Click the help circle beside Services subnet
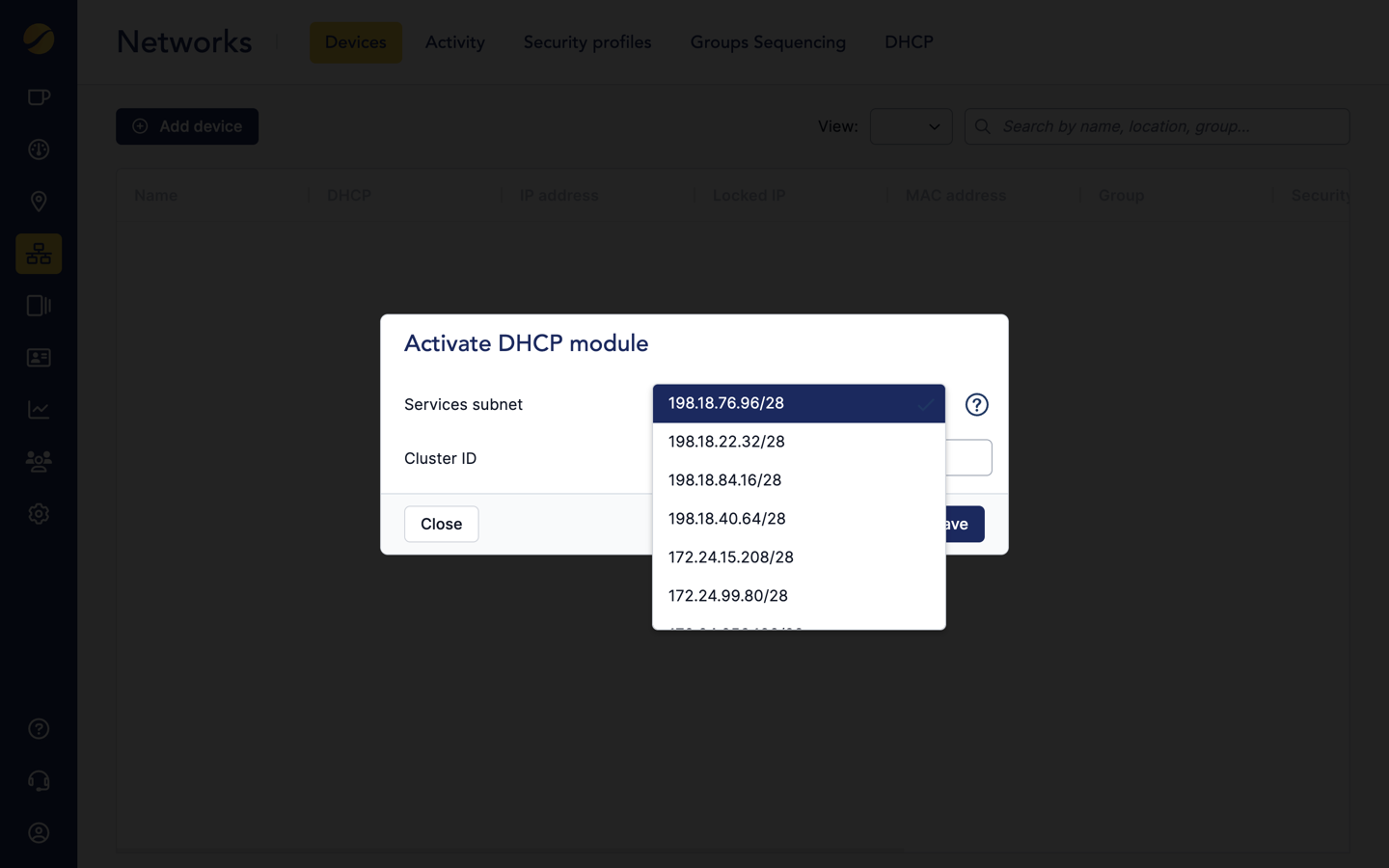This screenshot has width=1389, height=868. point(976,404)
